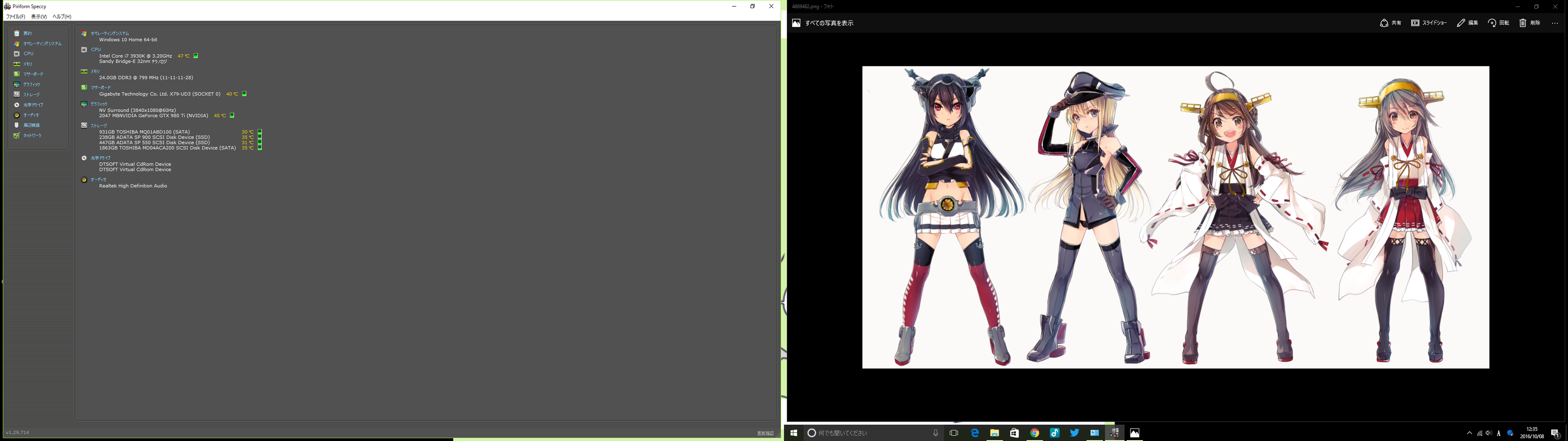
Task: Open File Explorer from the taskbar
Action: pos(995,433)
